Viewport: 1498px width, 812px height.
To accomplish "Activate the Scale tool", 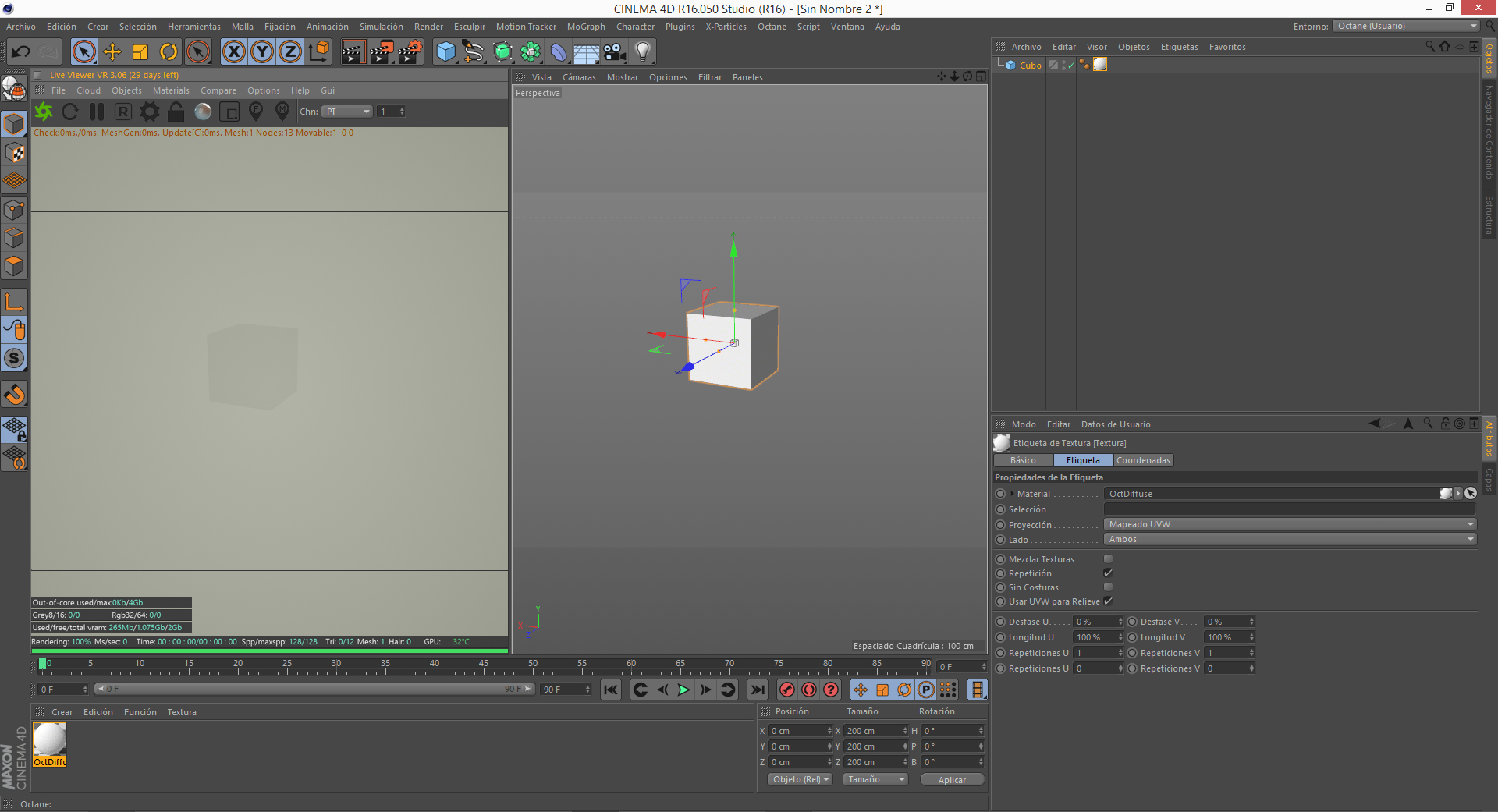I will pos(140,52).
